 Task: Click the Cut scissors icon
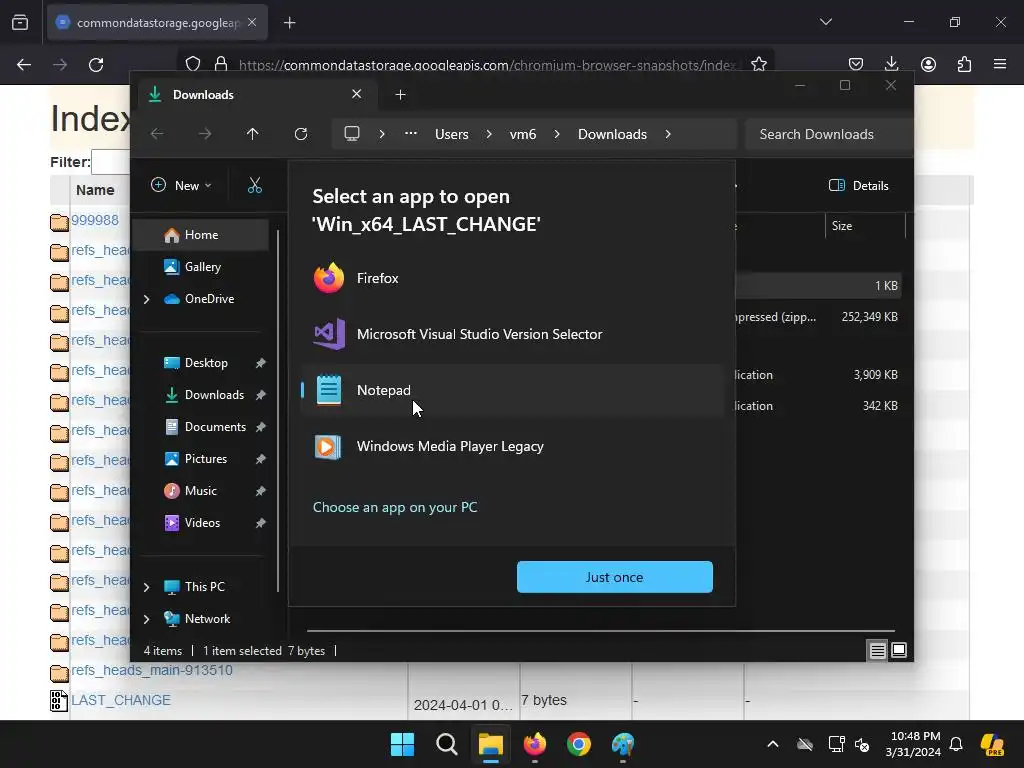pos(255,185)
